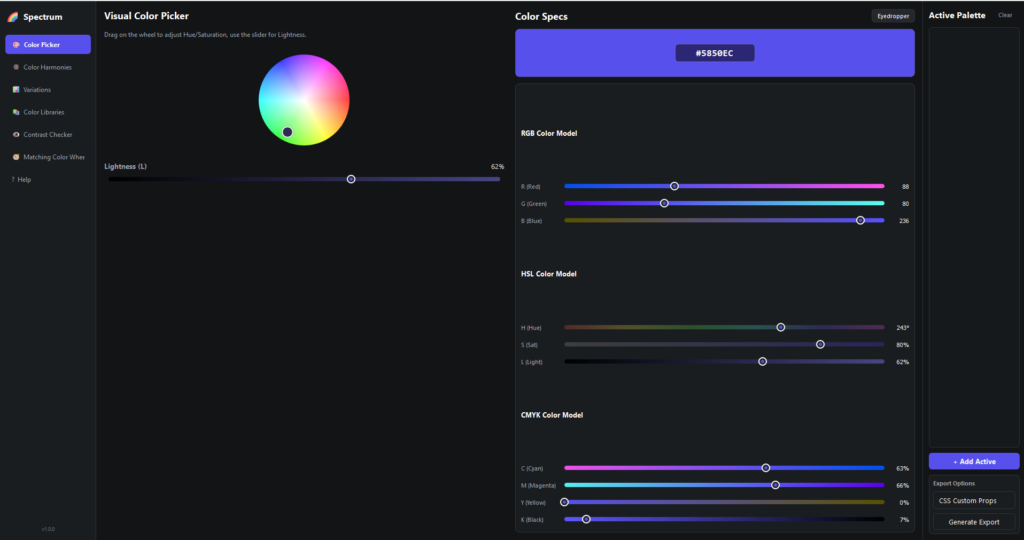Click the H (Hue) slider handle
Image resolution: width=1024 pixels, height=540 pixels.
point(780,327)
